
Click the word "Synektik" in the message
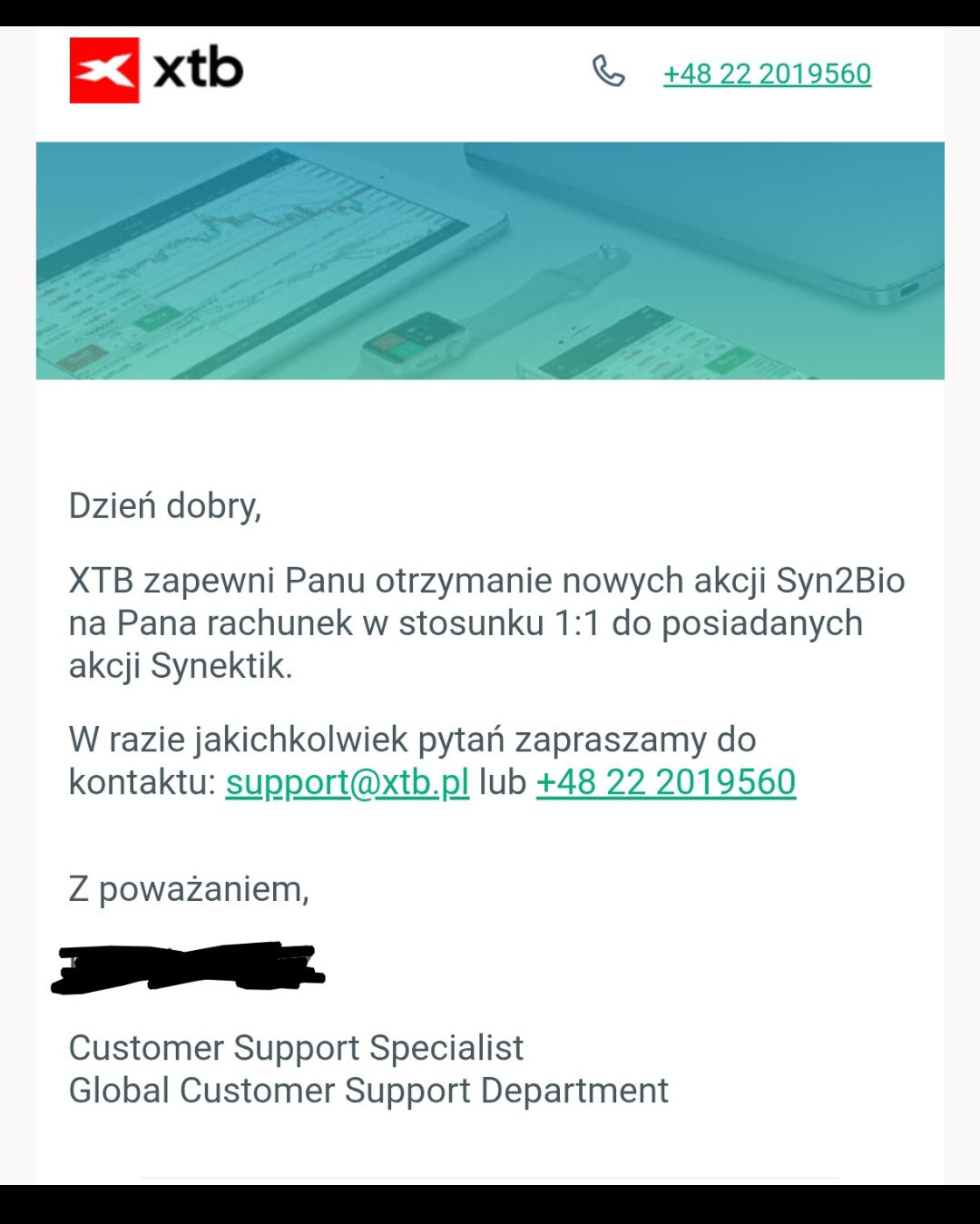tap(220, 666)
